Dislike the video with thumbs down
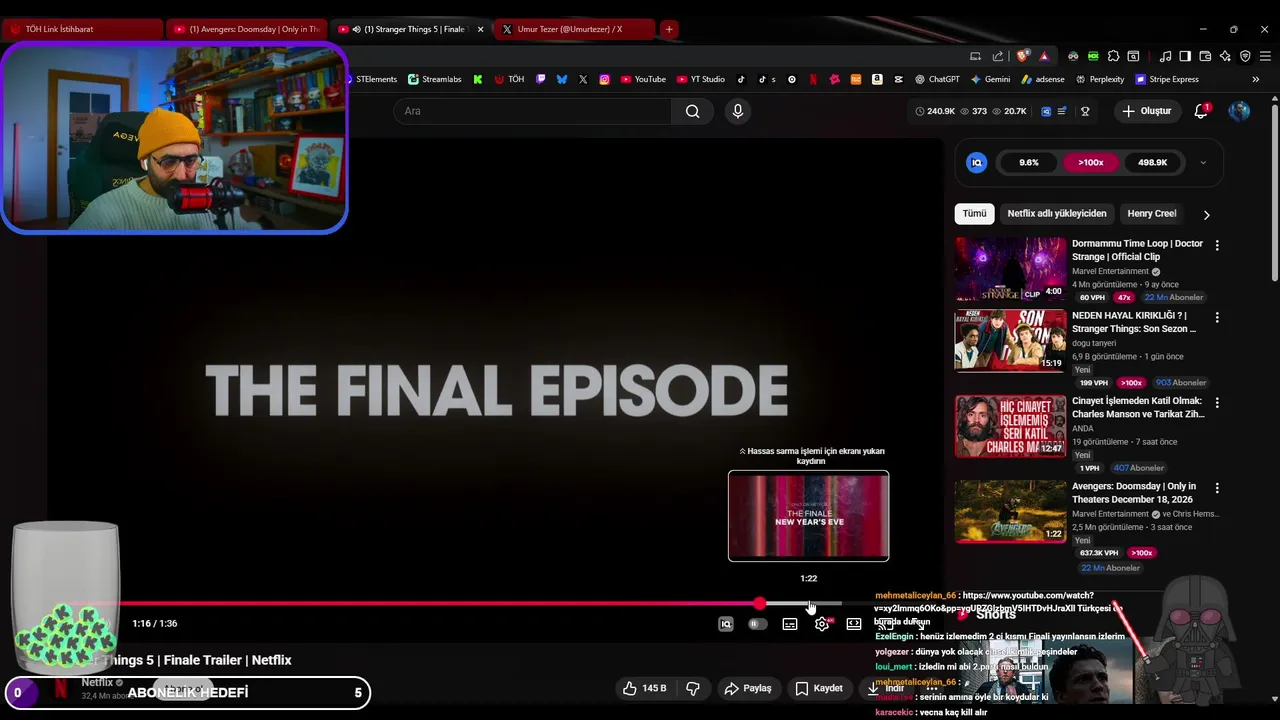The image size is (1280, 720). [692, 688]
